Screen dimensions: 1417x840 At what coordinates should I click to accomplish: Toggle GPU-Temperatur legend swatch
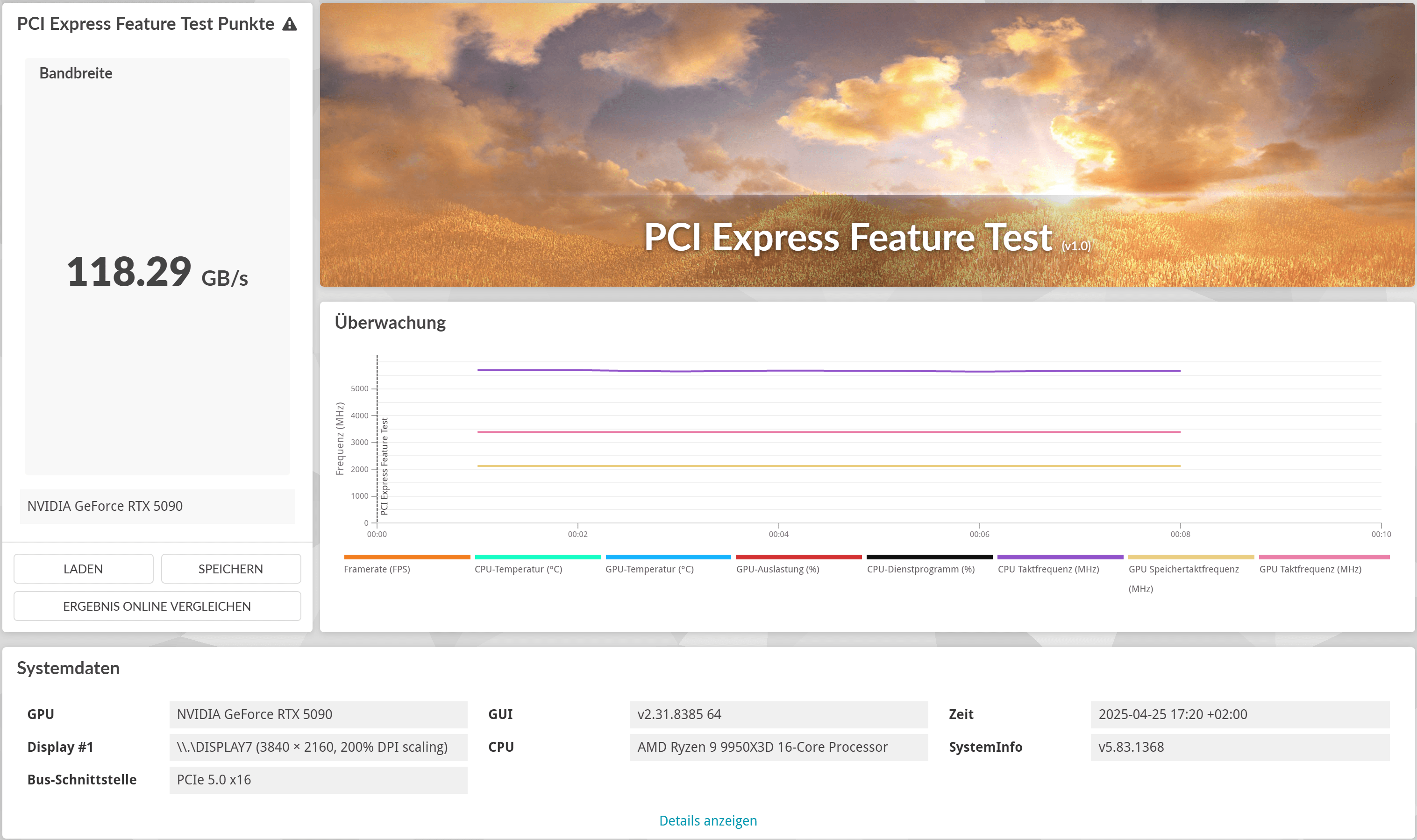pyautogui.click(x=668, y=558)
